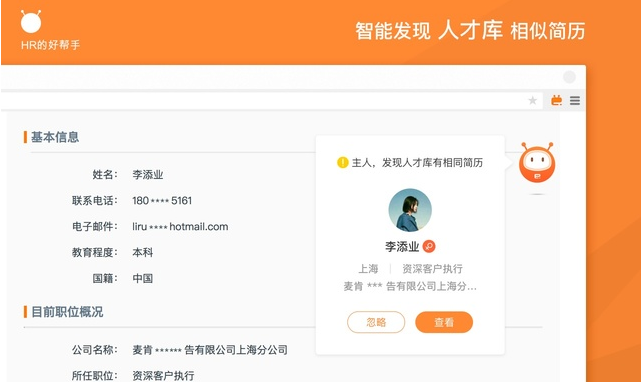Select the 目前职位概况 section heading
This screenshot has height=382, width=642.
67,312
